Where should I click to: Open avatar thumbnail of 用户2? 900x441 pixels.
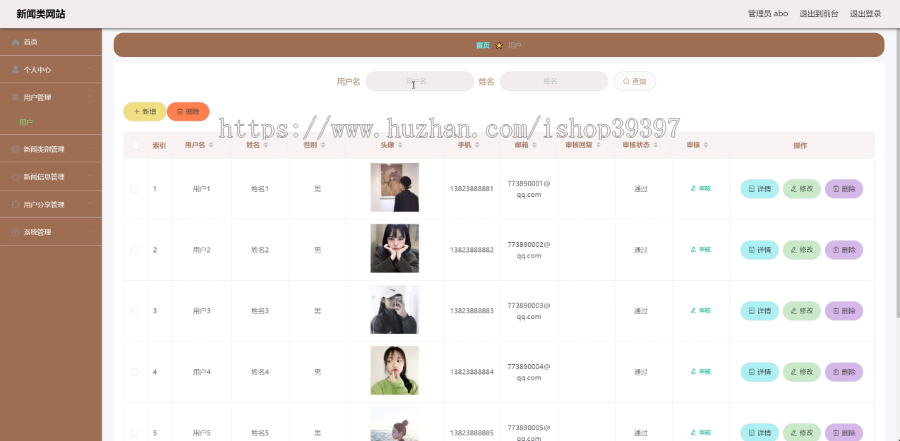point(394,249)
